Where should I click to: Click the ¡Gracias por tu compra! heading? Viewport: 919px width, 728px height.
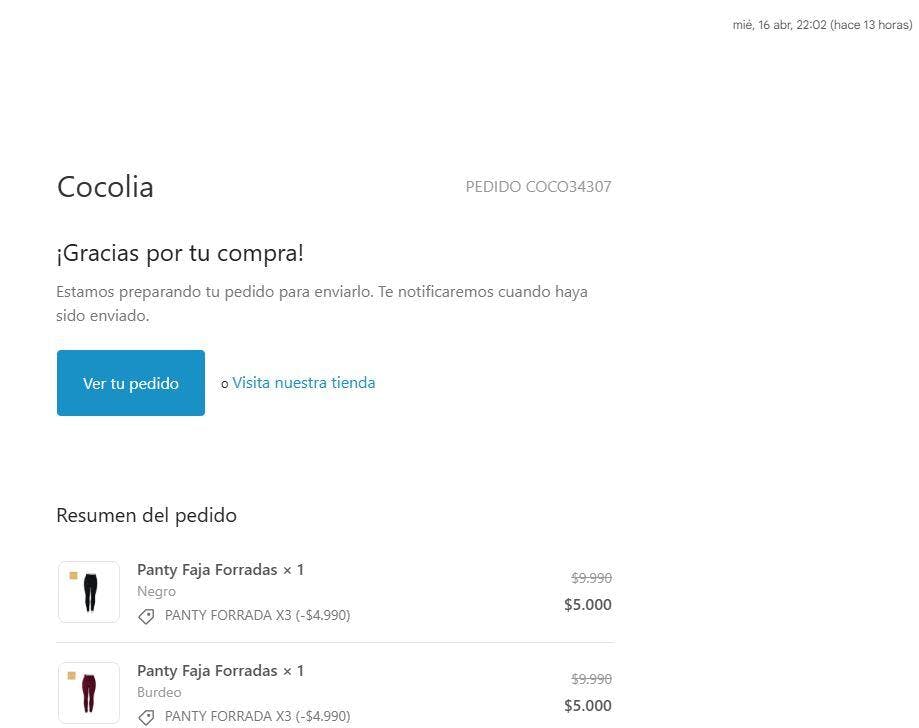pos(180,253)
